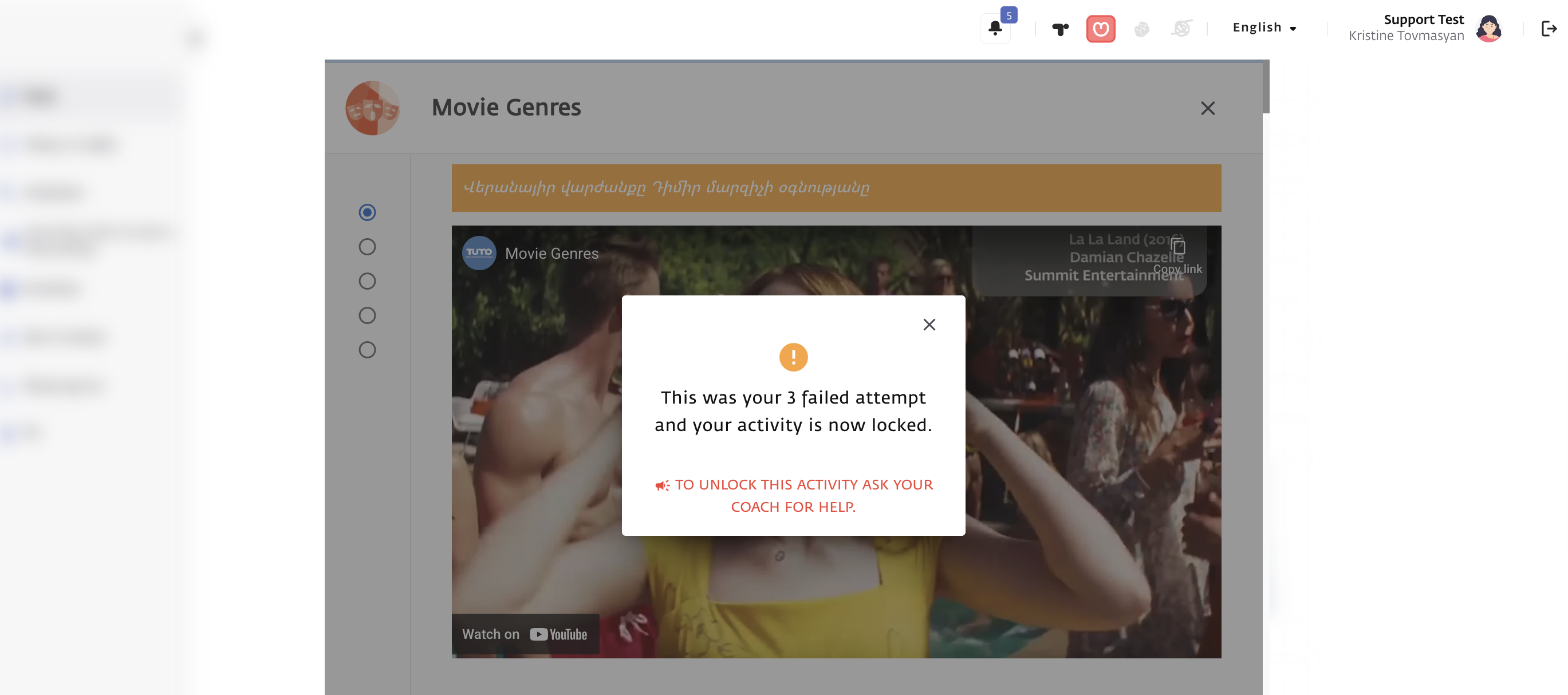Select the first step radio button
The height and width of the screenshot is (695, 1568).
(367, 212)
